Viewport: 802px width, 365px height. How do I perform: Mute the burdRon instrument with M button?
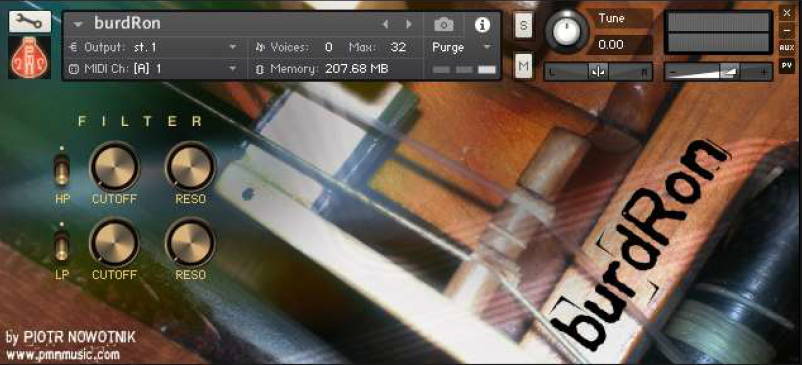click(x=523, y=66)
